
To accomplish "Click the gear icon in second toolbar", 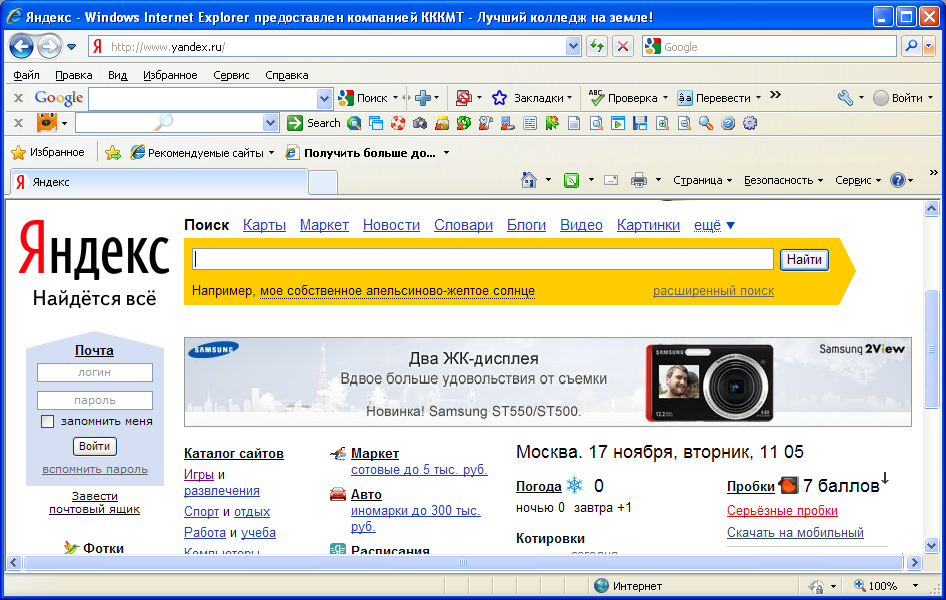I will (x=750, y=123).
